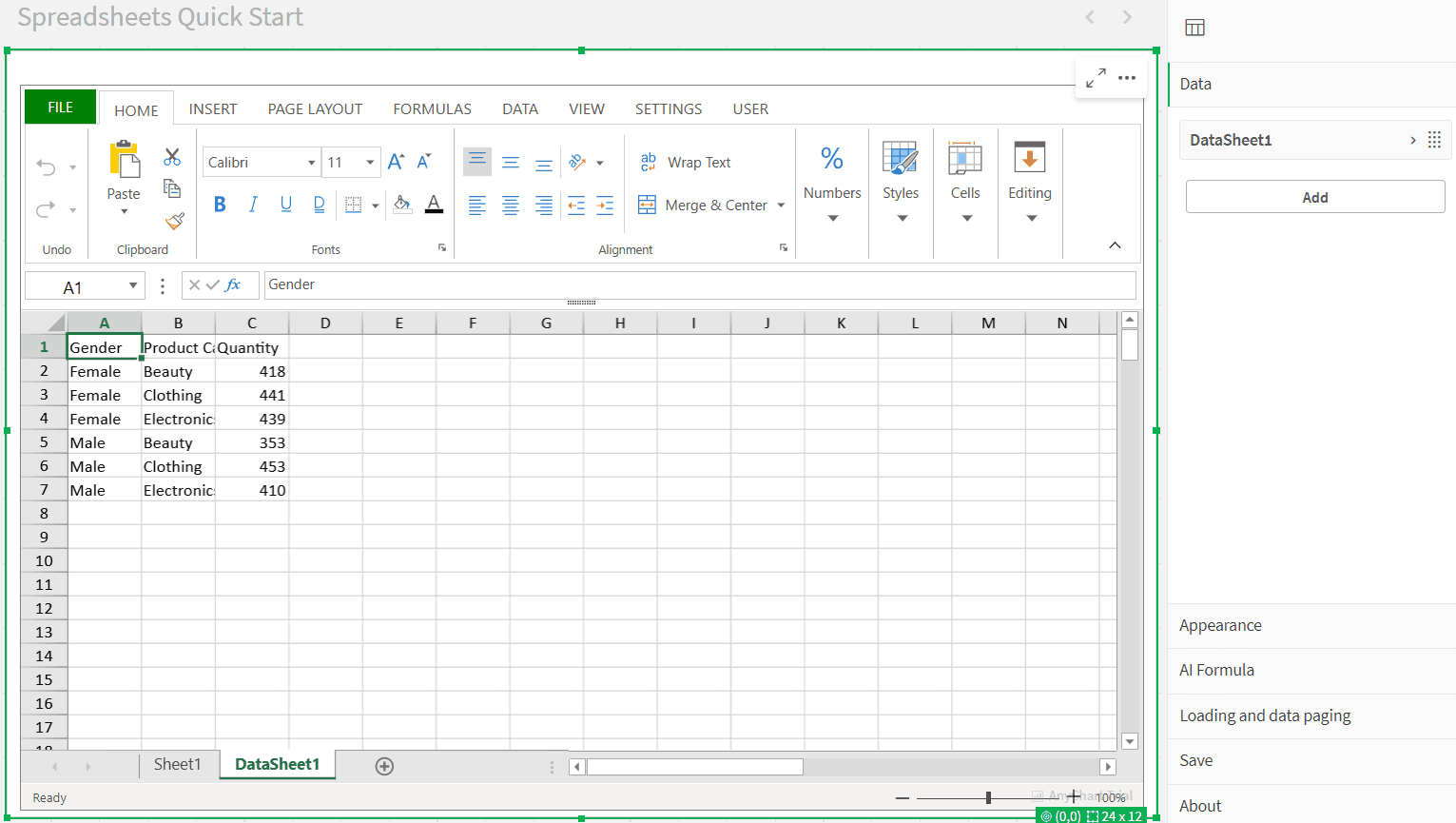Screen dimensions: 1456x823
Task: Click the Increase Indent icon
Action: tap(605, 205)
